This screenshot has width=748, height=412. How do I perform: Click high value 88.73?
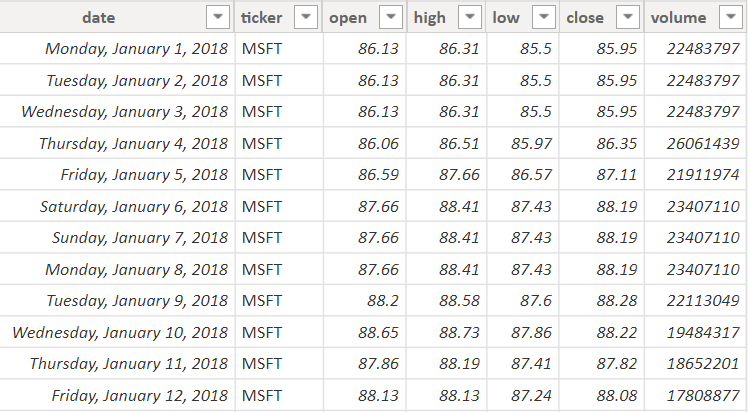[459, 332]
